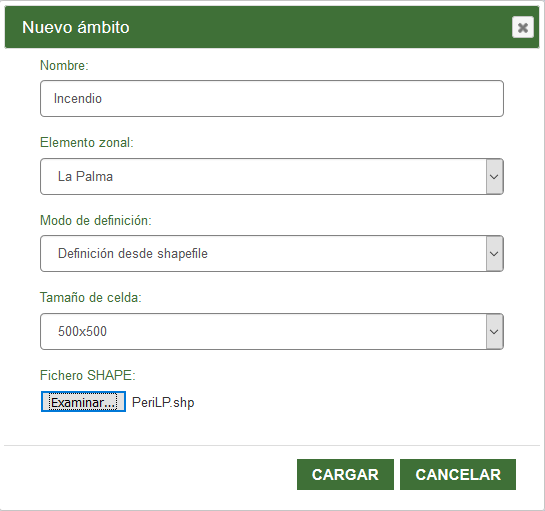
Task: Close the Nuevo ámbito dialog
Action: pos(522,27)
